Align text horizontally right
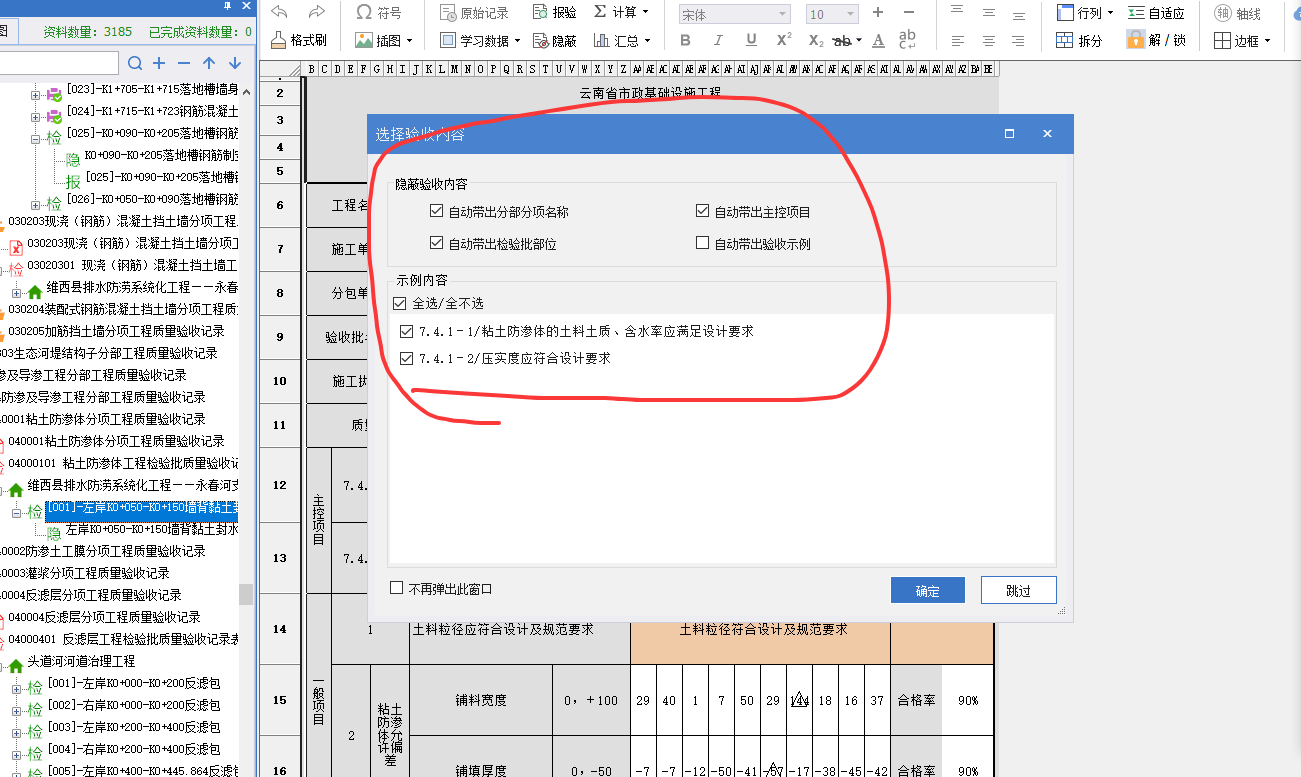1301x777 pixels. click(1018, 41)
